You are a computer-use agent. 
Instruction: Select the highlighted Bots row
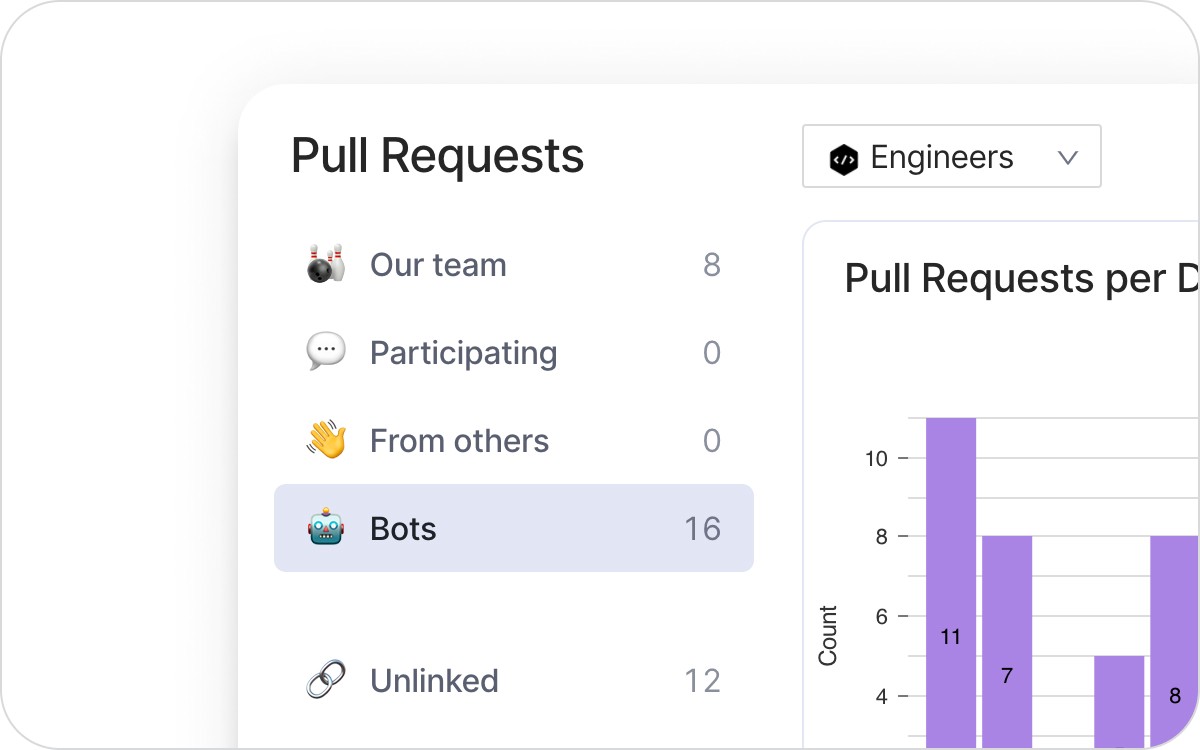click(513, 528)
